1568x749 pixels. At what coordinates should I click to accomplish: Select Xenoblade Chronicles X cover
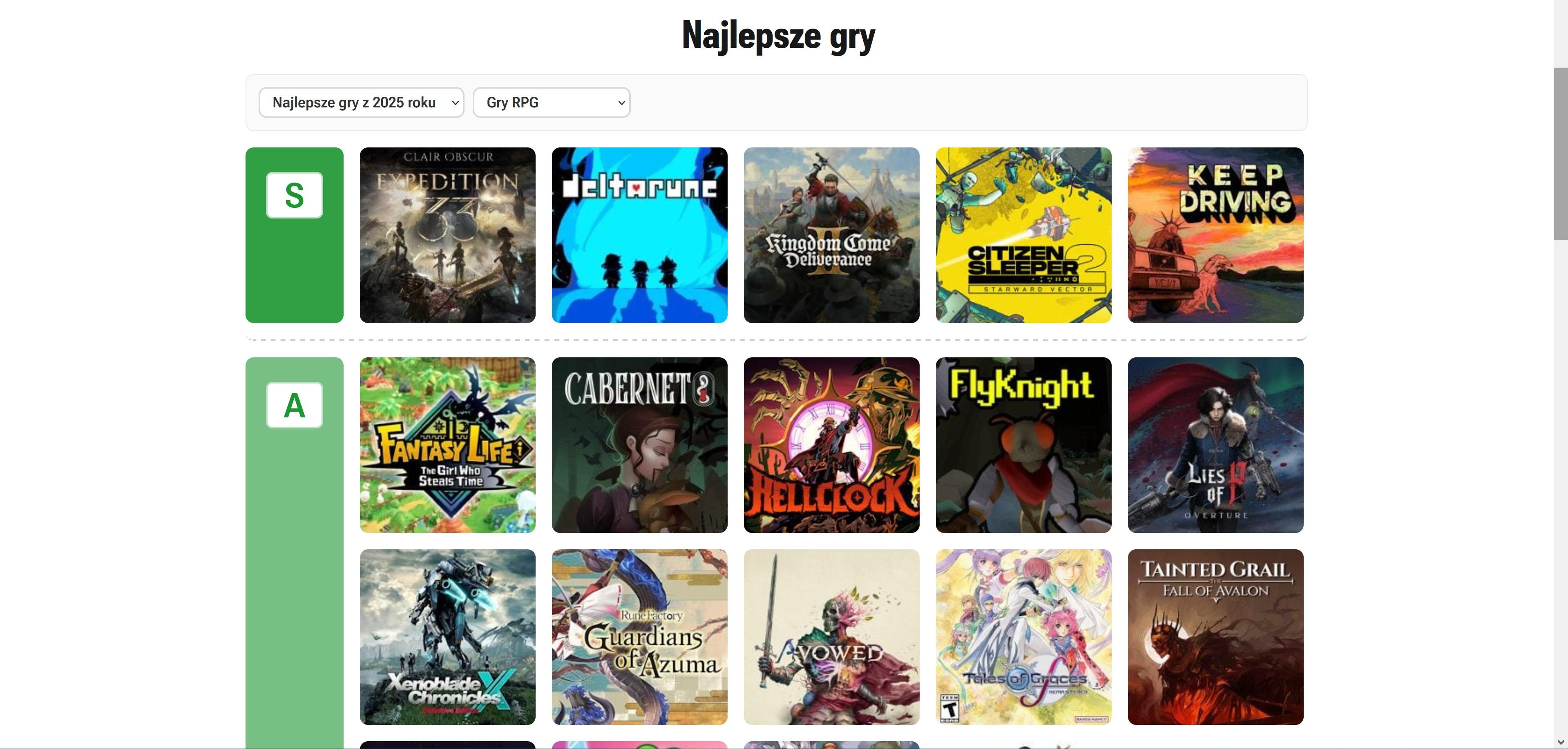[447, 637]
